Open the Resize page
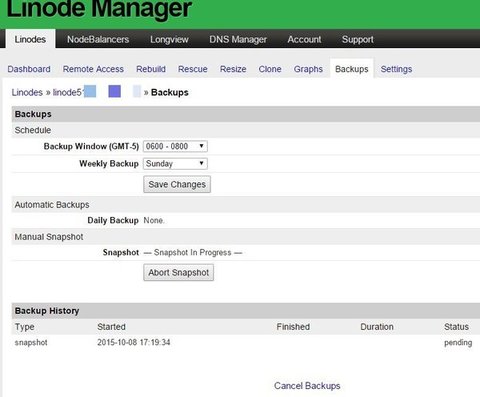Screen dimensions: 480x397 pos(233,69)
